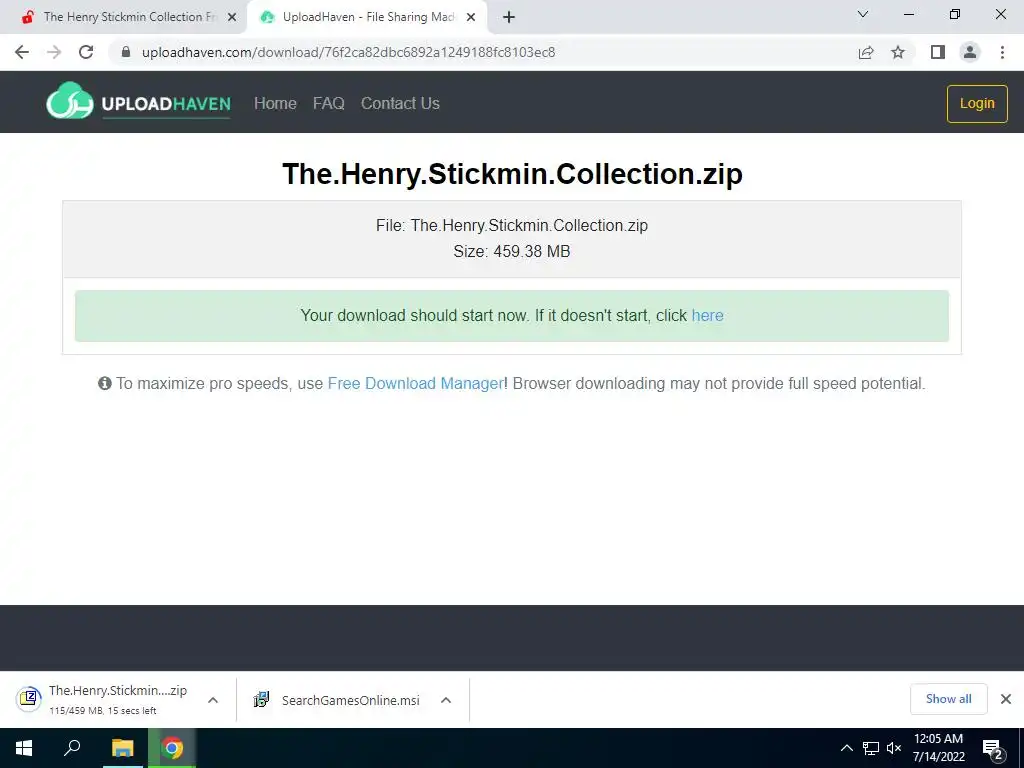Open the Chrome profile avatar
1024x768 pixels.
970,52
